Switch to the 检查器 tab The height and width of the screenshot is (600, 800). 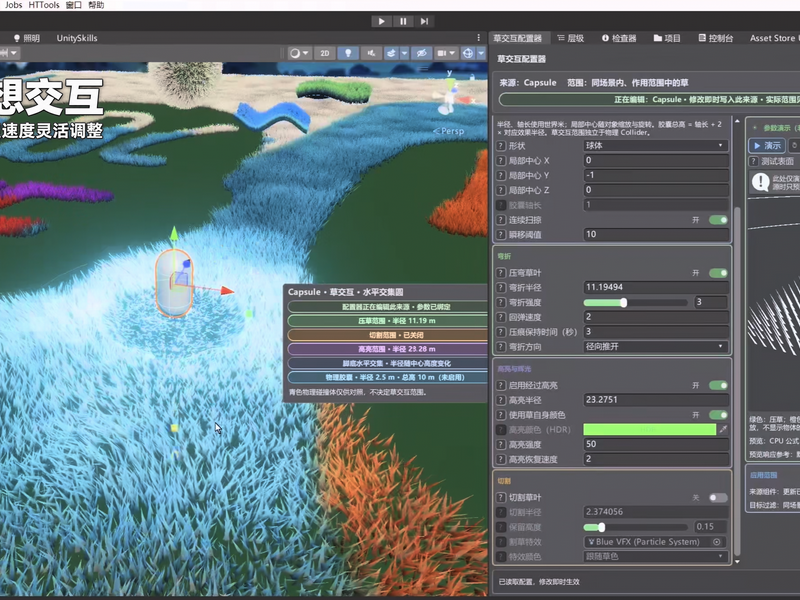[619, 38]
